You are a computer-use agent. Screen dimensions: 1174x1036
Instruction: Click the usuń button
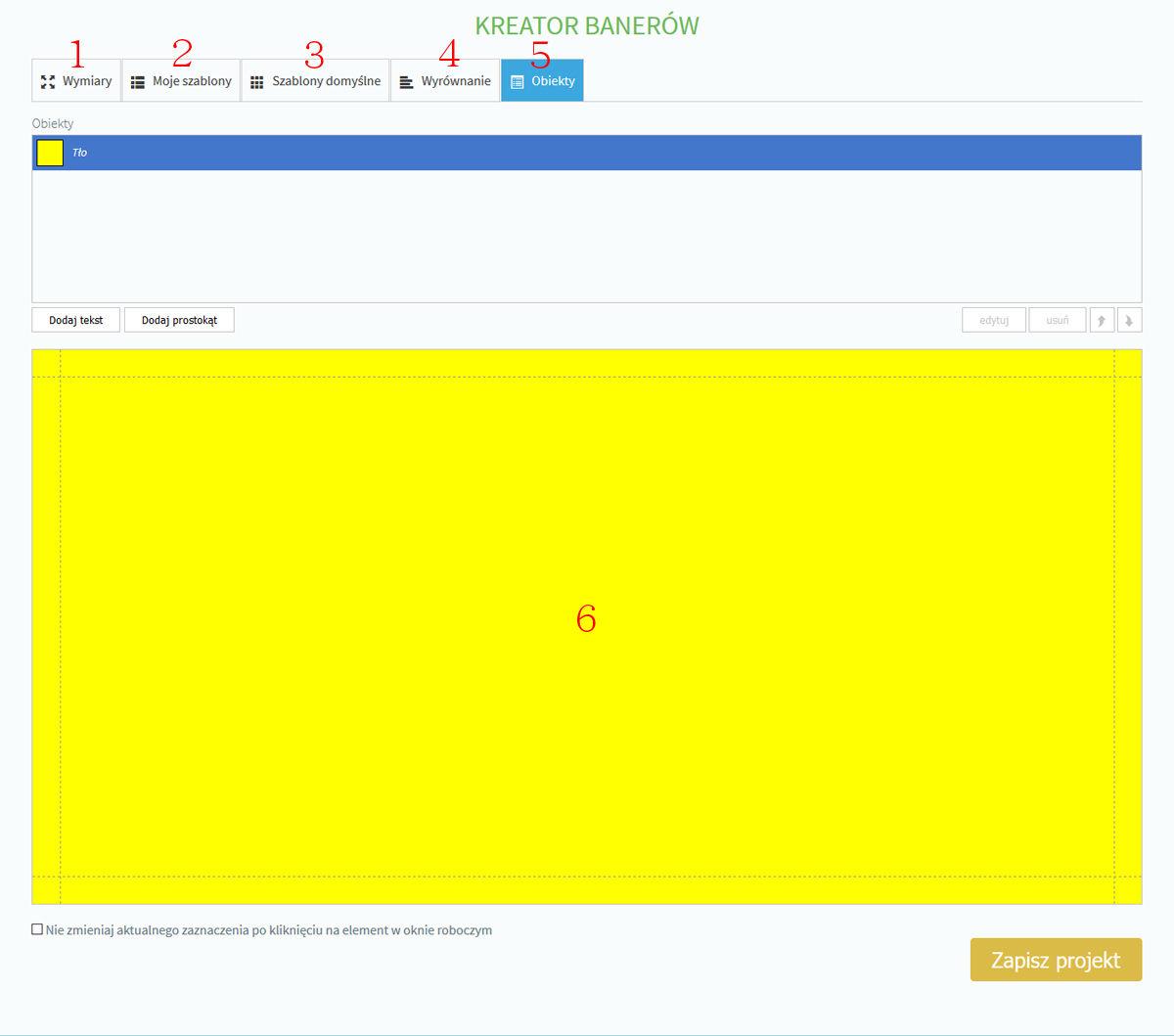pos(1057,320)
